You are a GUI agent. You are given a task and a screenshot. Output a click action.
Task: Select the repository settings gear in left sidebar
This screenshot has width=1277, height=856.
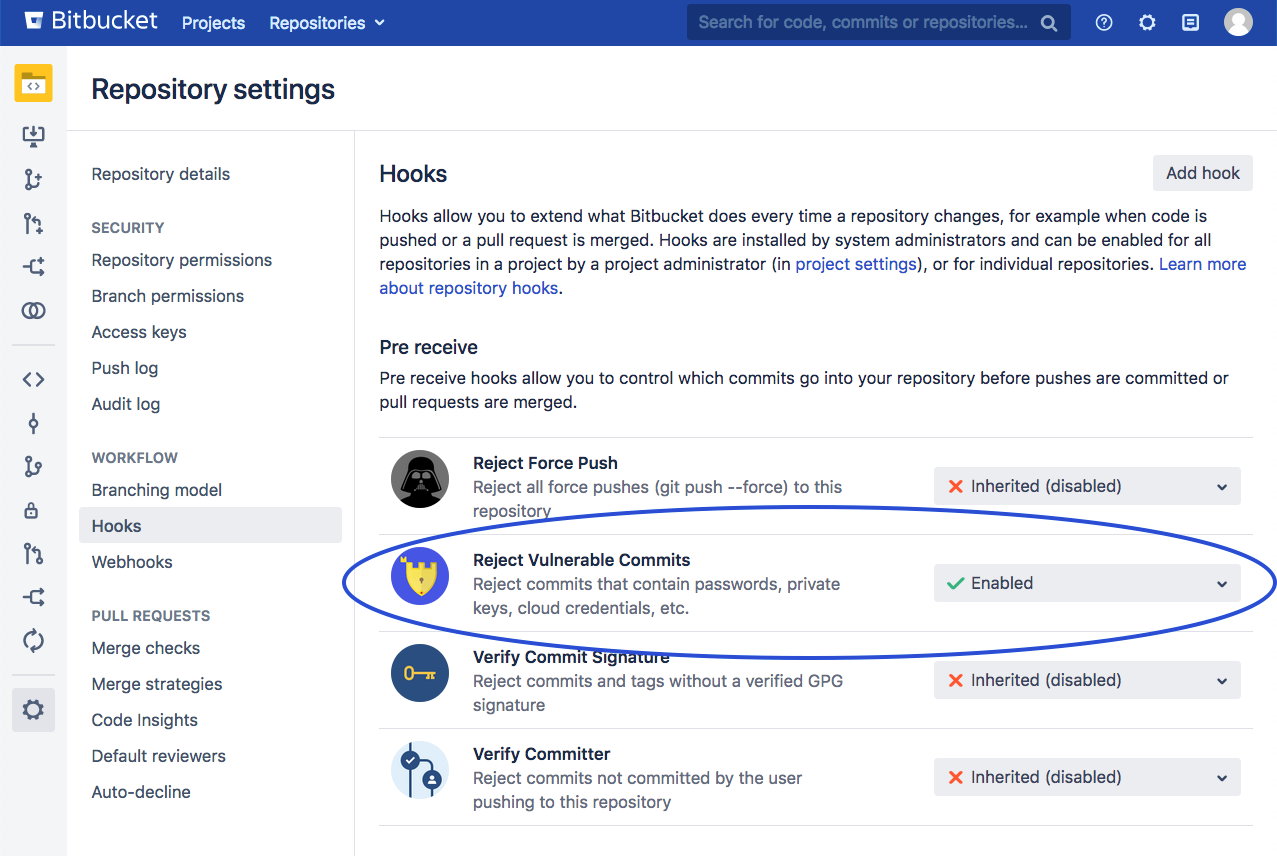pos(33,710)
